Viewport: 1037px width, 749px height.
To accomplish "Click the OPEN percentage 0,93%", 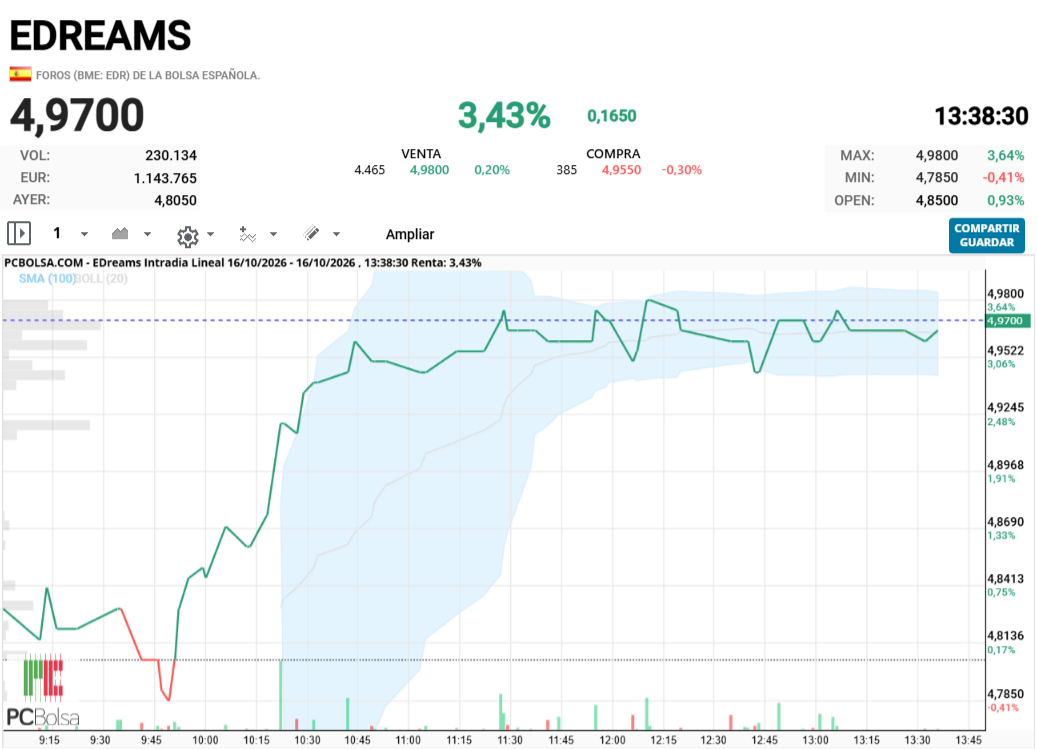I will click(x=1005, y=200).
